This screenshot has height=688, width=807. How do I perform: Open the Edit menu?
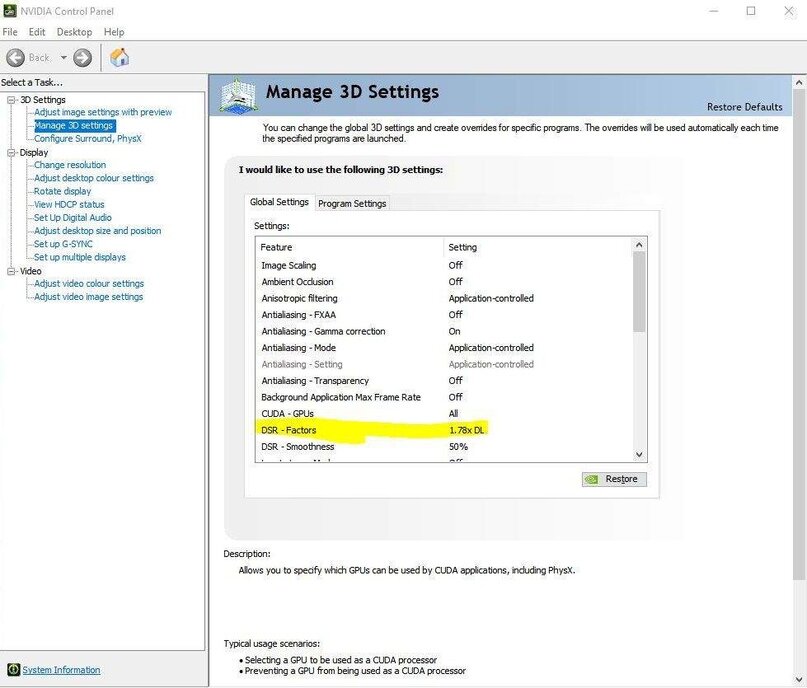(37, 32)
